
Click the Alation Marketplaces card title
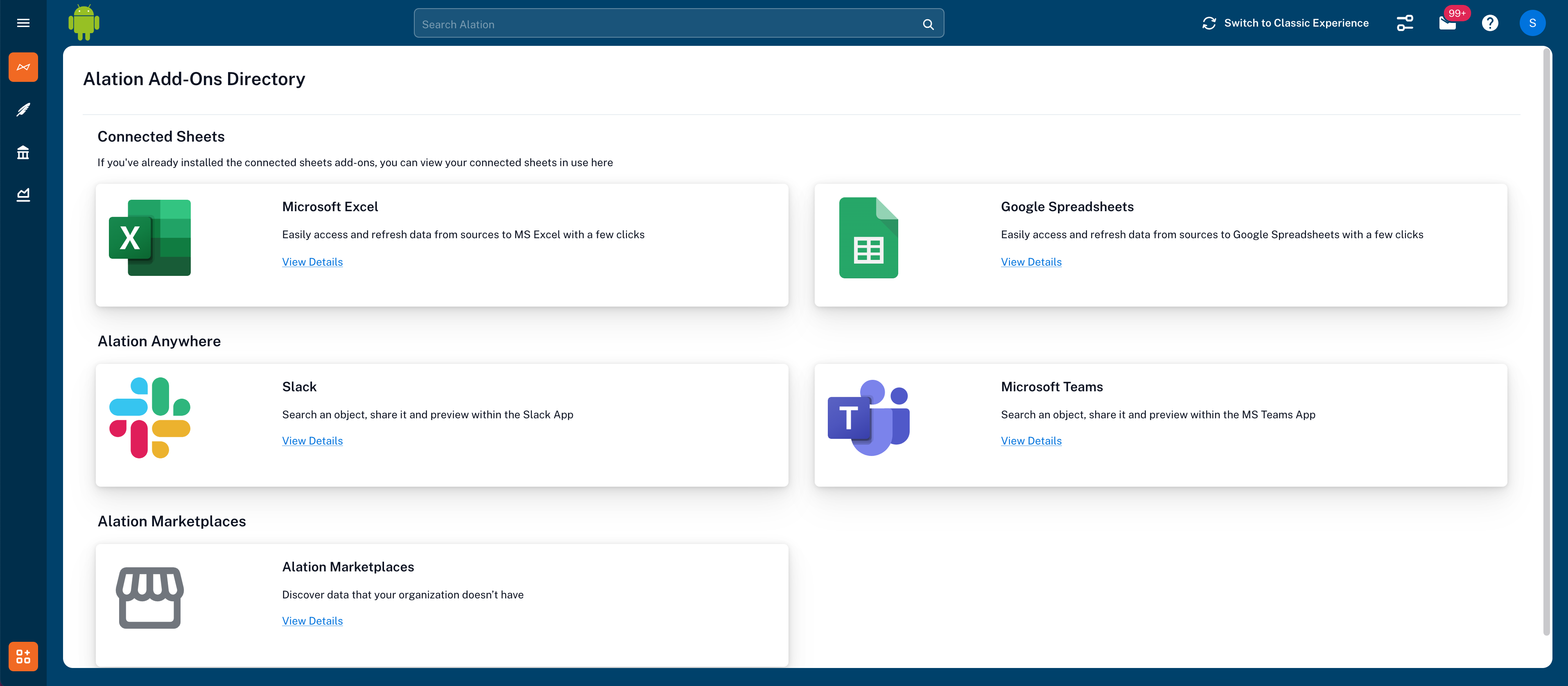(x=348, y=567)
